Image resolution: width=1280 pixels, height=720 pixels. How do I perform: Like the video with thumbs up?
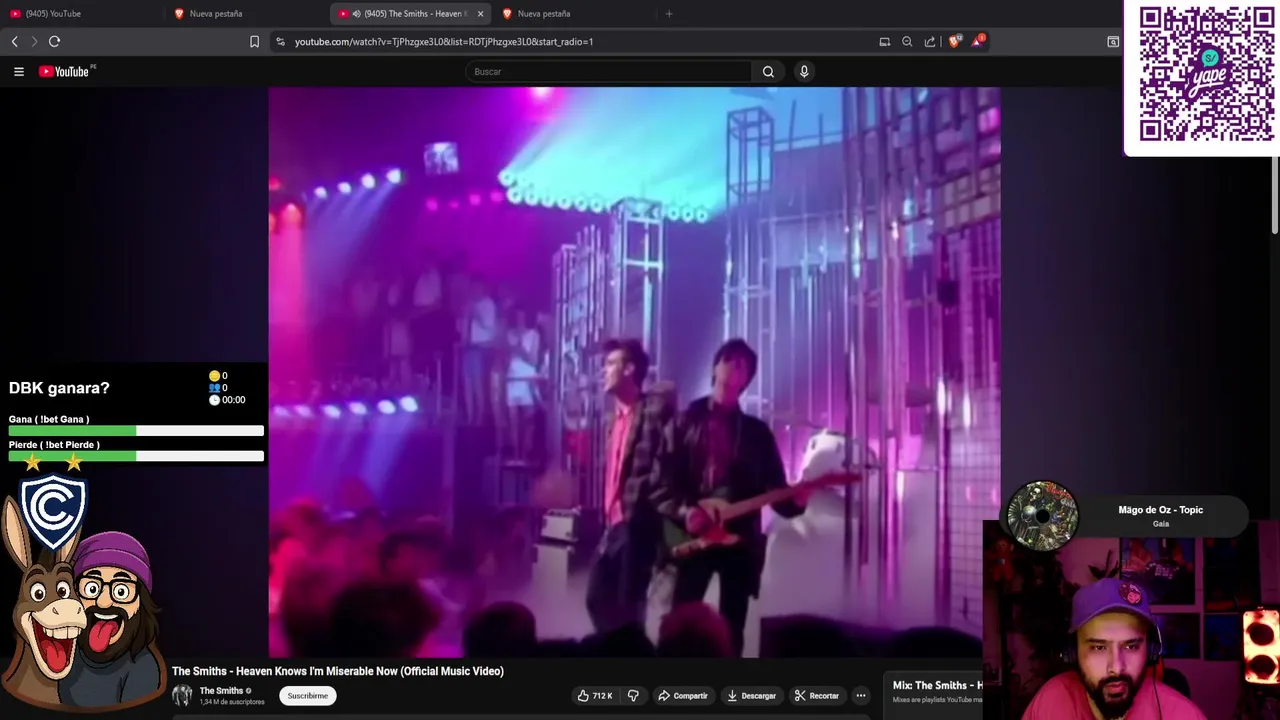(x=595, y=695)
